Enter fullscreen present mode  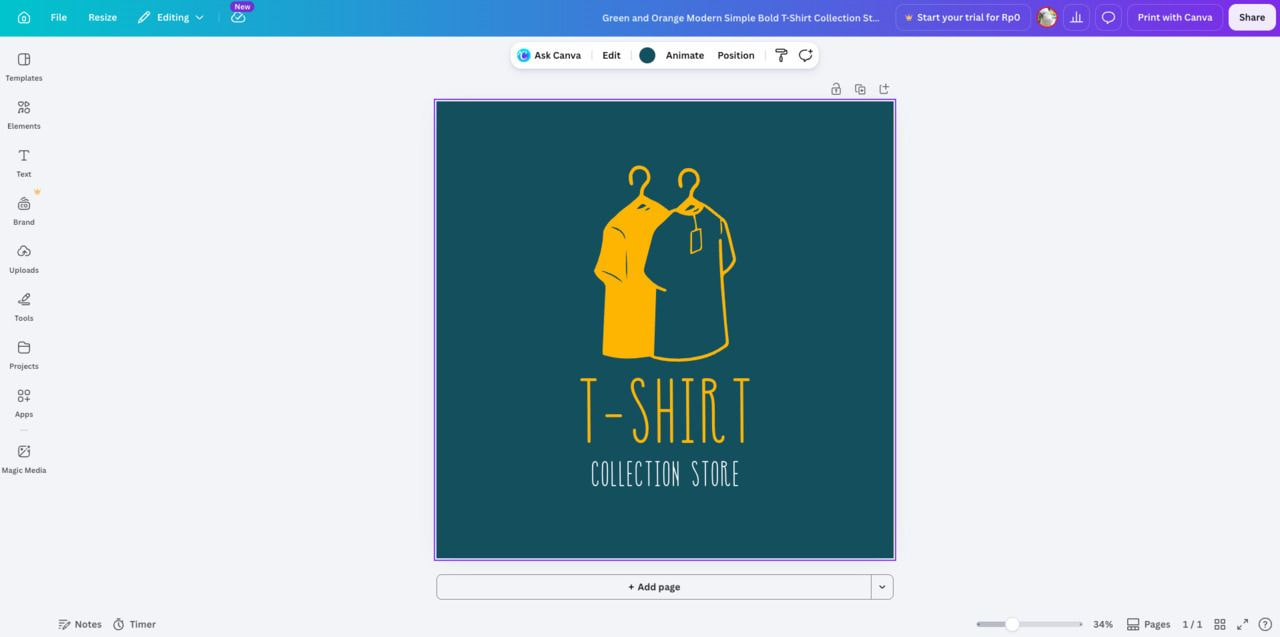point(1243,624)
